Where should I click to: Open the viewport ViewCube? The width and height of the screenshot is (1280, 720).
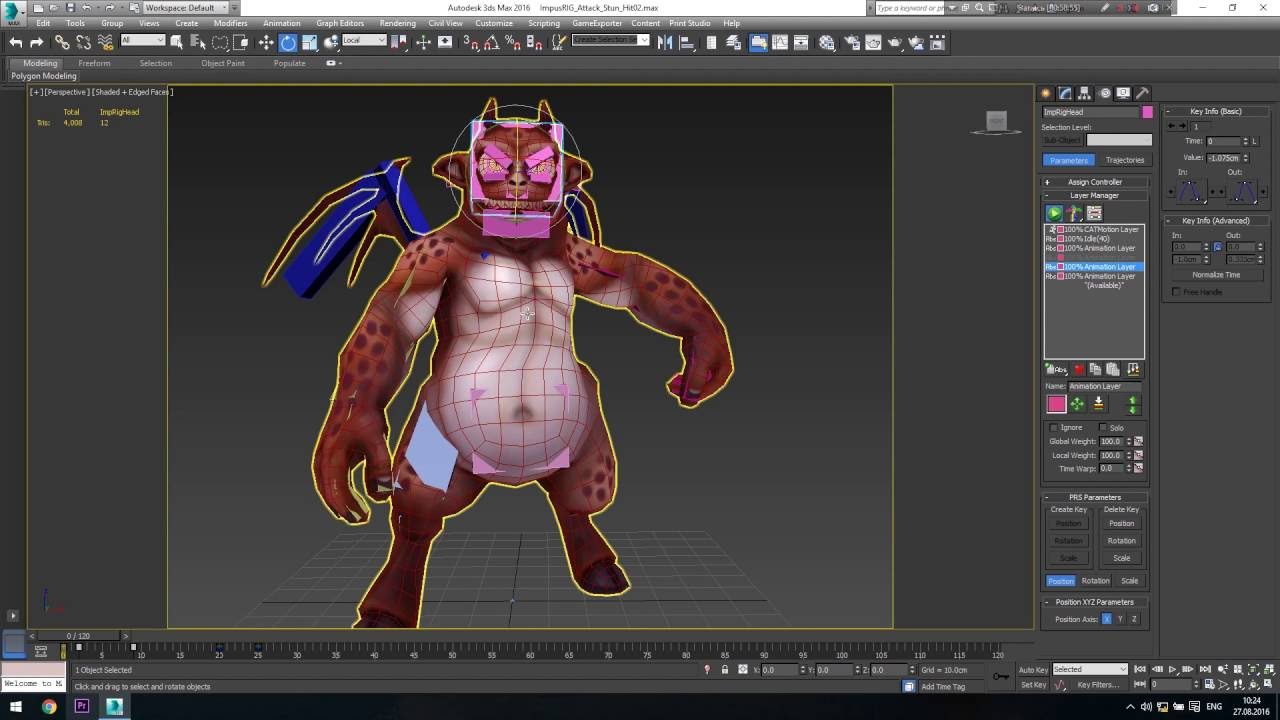click(996, 122)
